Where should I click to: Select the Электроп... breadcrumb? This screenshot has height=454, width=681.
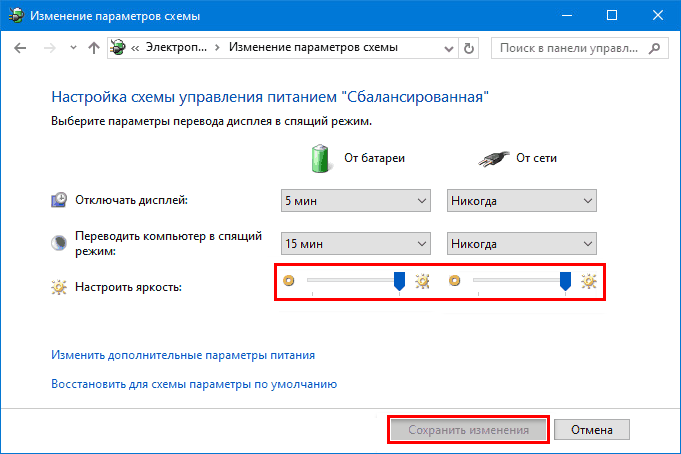176,47
